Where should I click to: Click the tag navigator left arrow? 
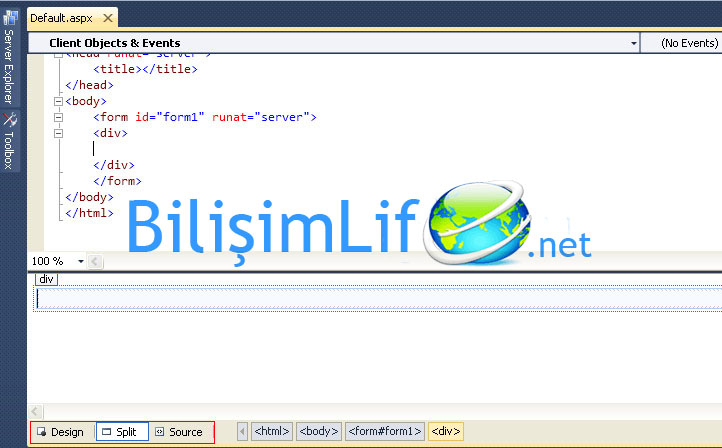(x=241, y=432)
